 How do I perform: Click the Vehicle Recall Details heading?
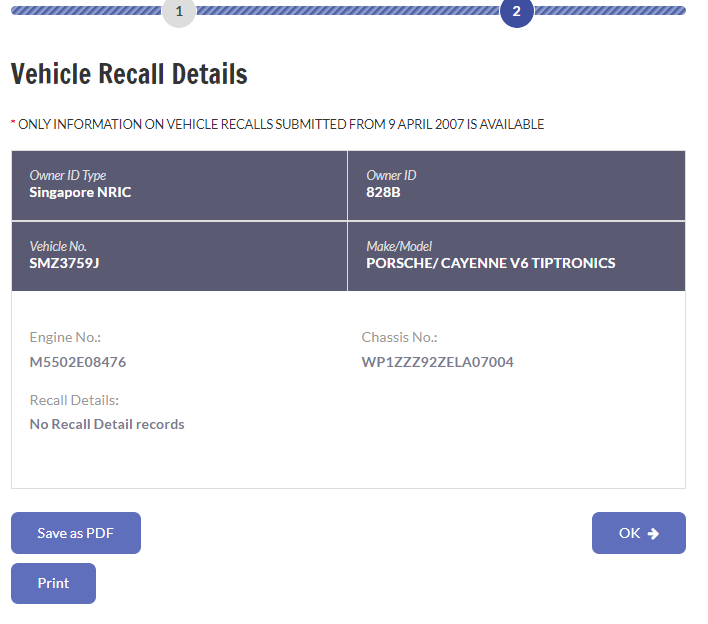coord(129,74)
